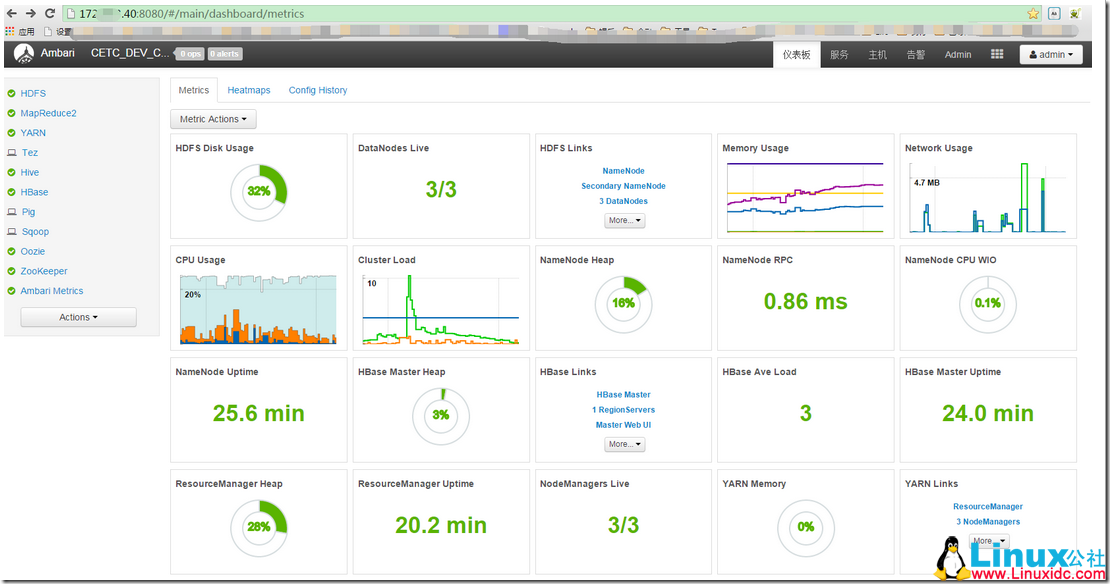Reload the page with browser refresh icon
Viewport: 1110px width, 584px height.
(50, 14)
